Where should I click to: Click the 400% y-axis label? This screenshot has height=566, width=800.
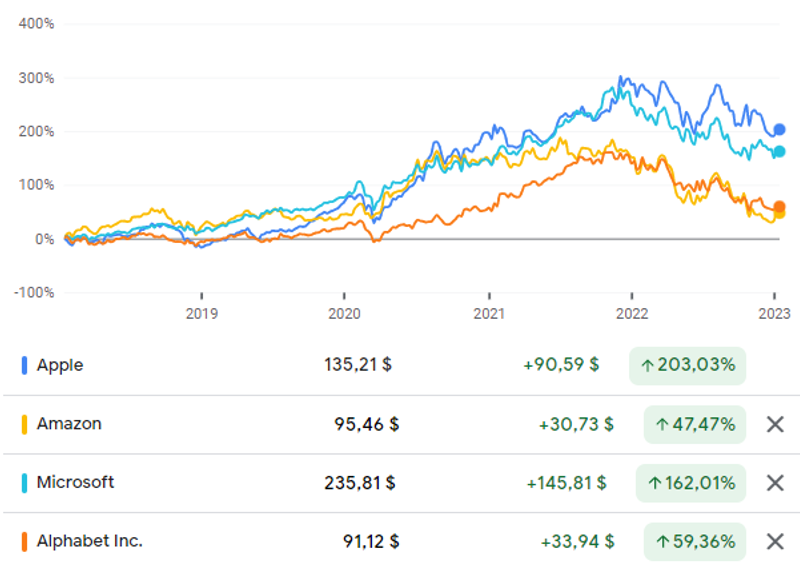pyautogui.click(x=36, y=23)
